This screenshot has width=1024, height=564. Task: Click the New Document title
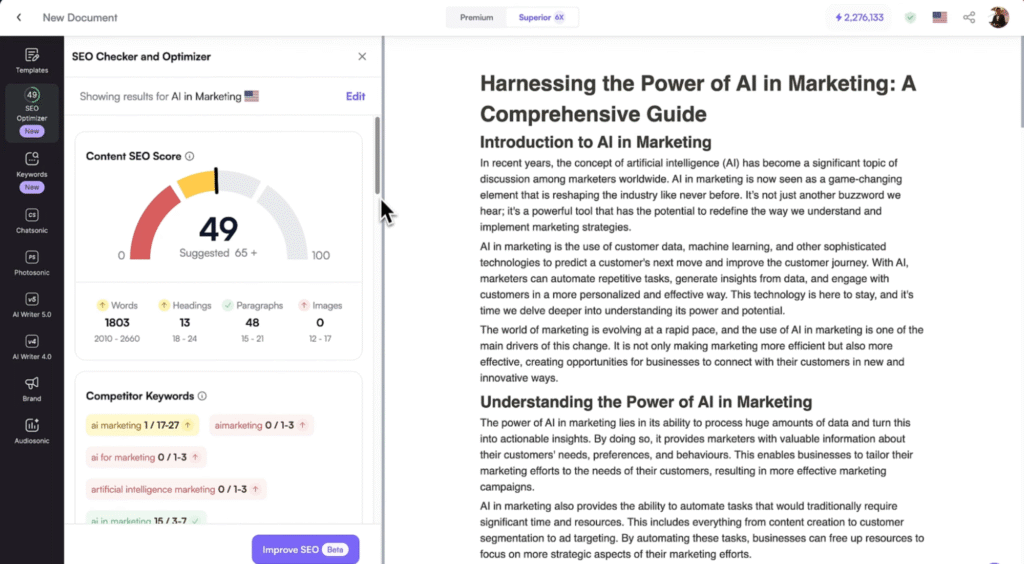(80, 18)
